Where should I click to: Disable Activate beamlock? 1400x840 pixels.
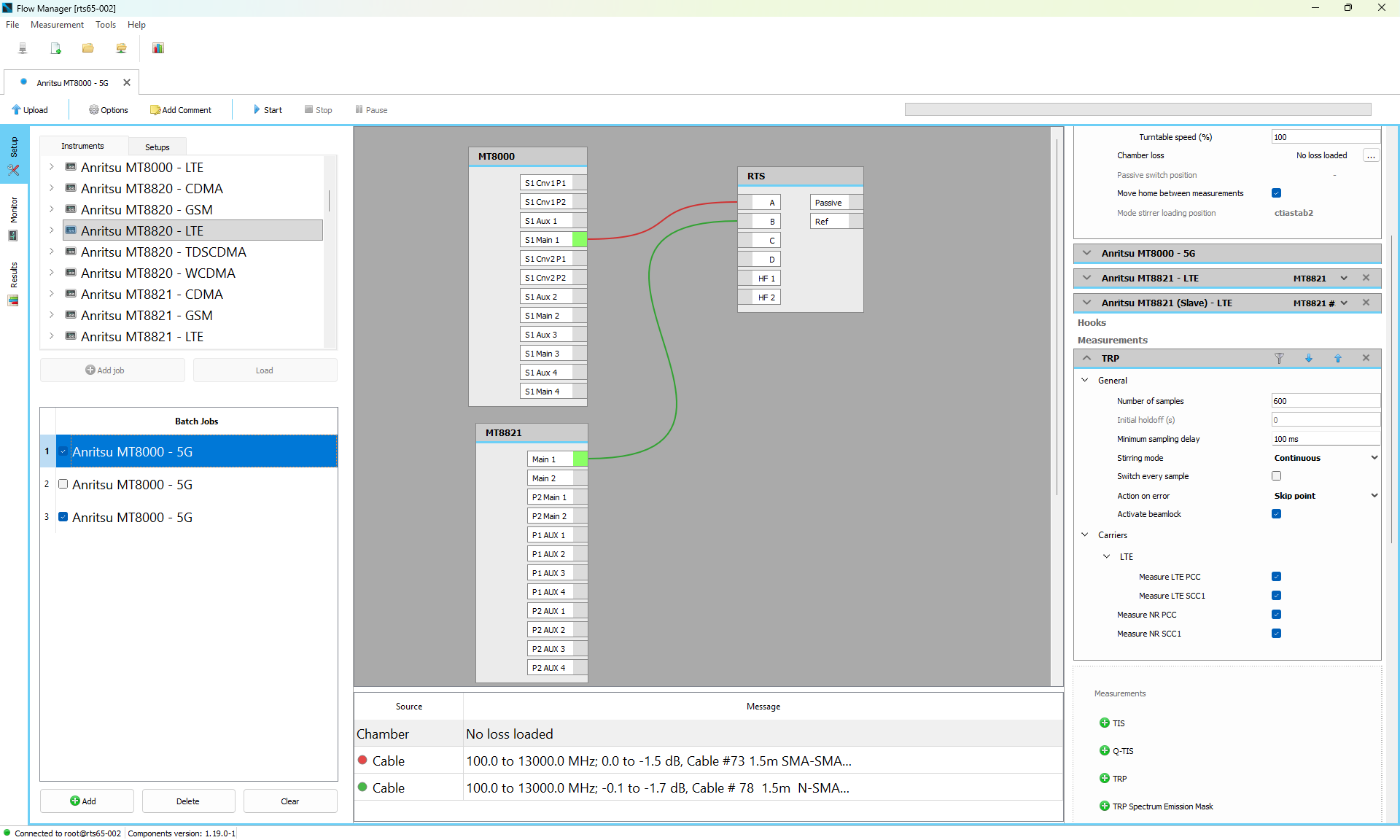[x=1276, y=513]
